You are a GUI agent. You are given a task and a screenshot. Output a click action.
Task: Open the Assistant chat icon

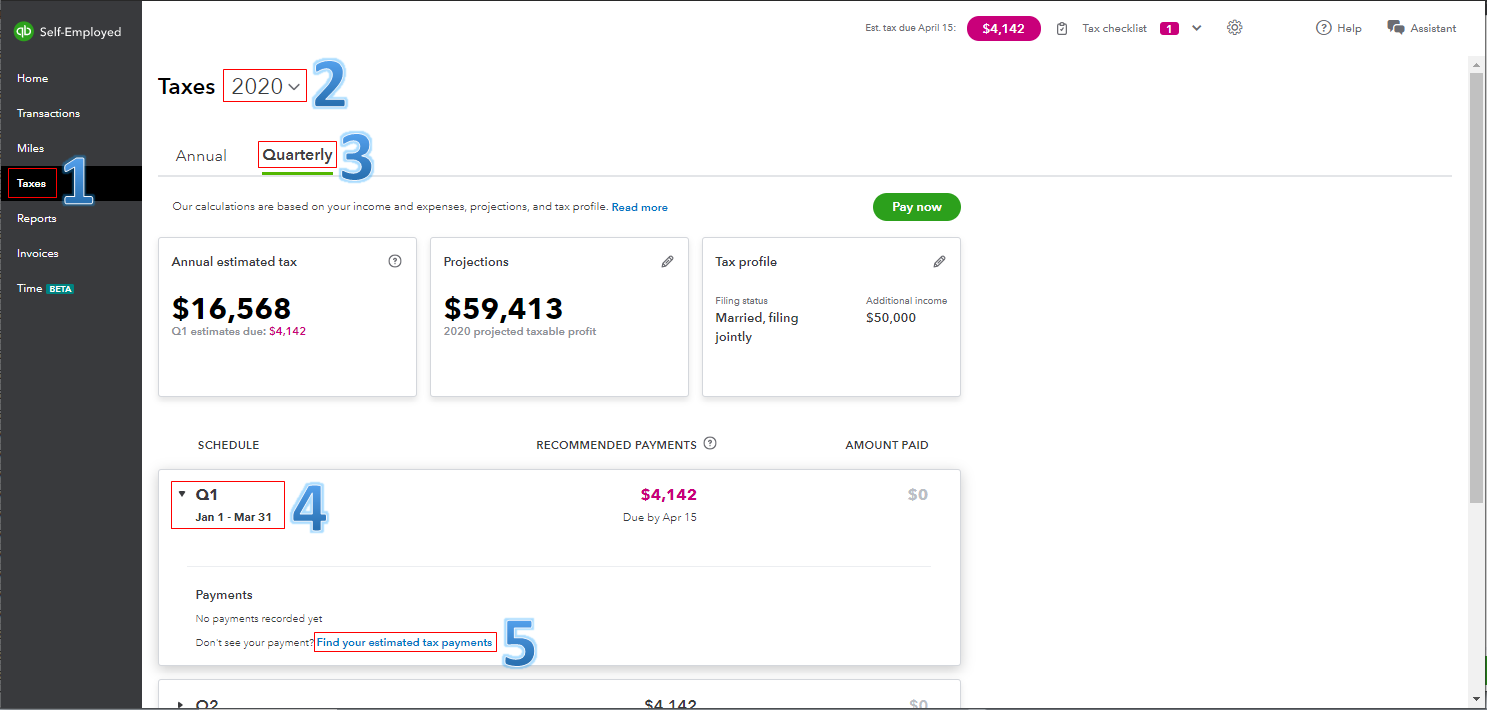[x=1396, y=28]
